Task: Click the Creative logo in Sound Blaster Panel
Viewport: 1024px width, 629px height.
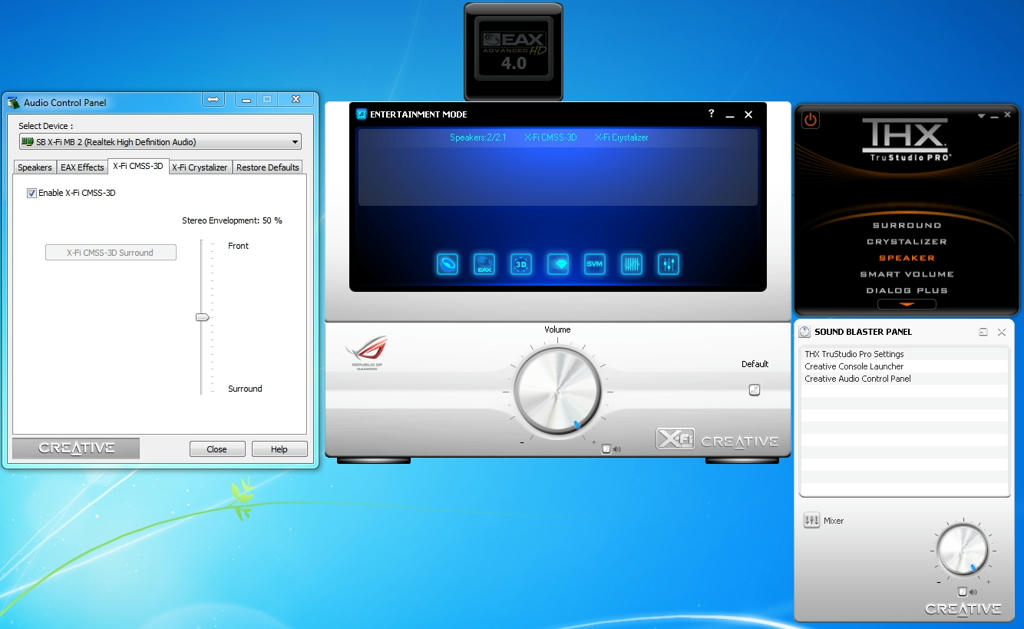Action: (x=963, y=609)
